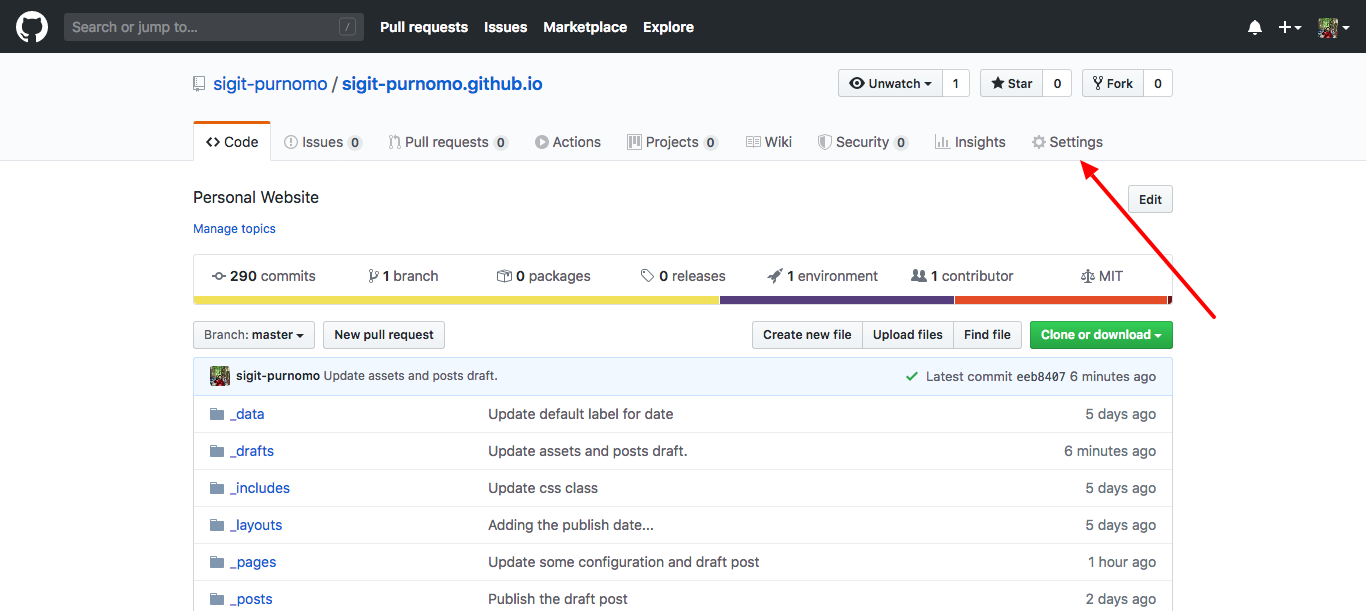The width and height of the screenshot is (1366, 611).
Task: Click the repository book icon
Action: pos(198,83)
